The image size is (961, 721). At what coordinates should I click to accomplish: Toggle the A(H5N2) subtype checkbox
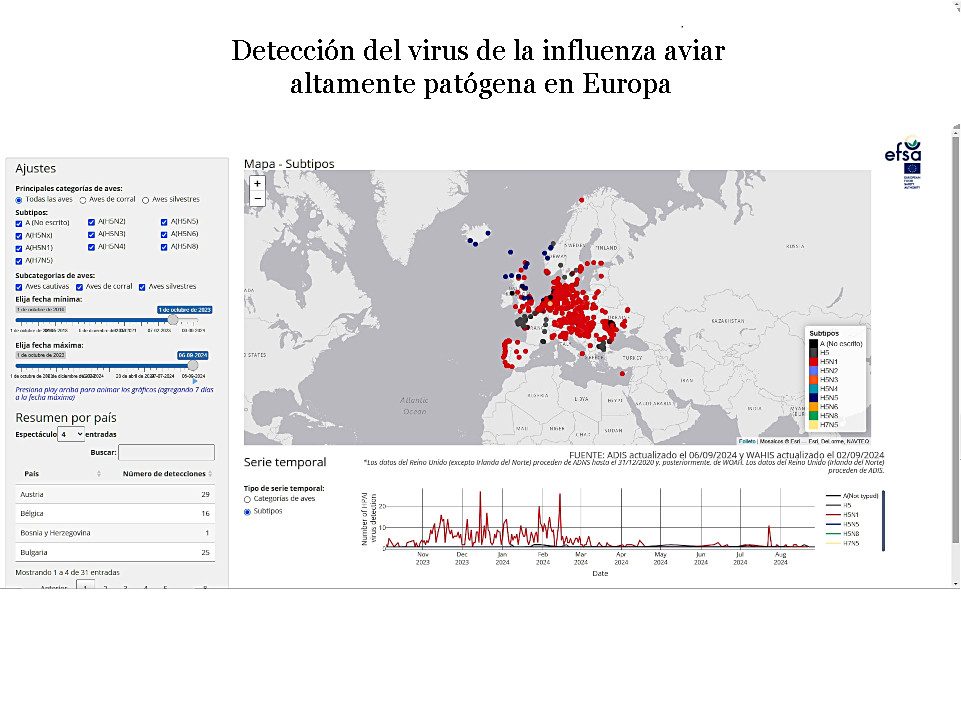tap(91, 222)
